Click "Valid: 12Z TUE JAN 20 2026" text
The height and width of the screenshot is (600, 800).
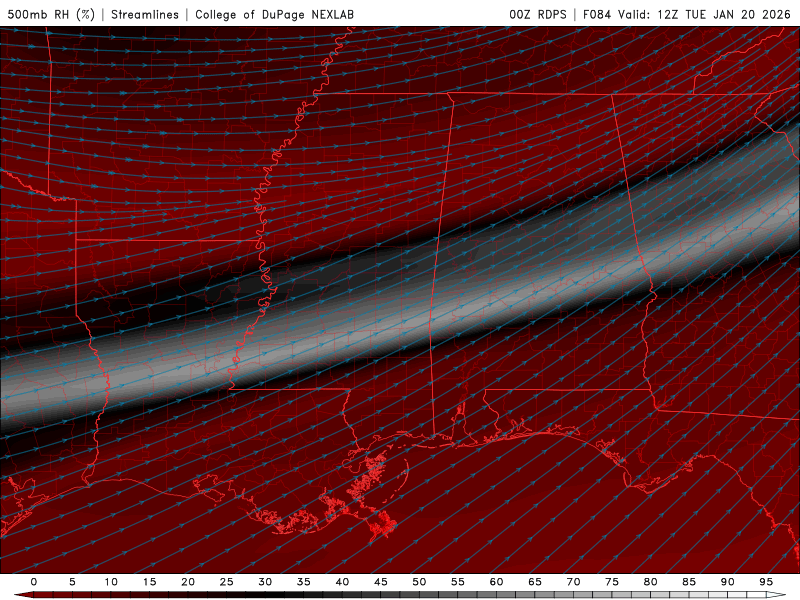[x=705, y=14]
